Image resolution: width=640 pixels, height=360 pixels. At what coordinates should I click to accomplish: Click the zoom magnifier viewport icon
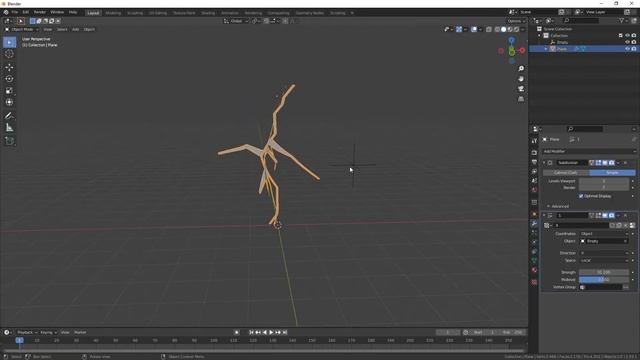coord(521,69)
